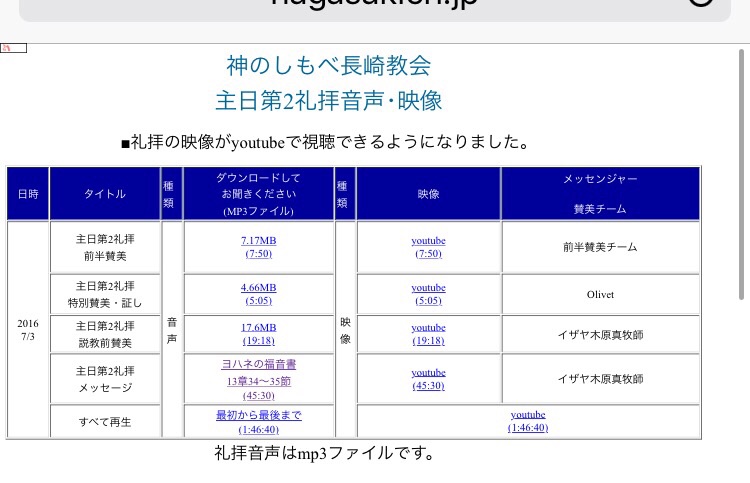
Task: Click the 神のしもべ長崎教会 page heading
Action: (x=329, y=67)
